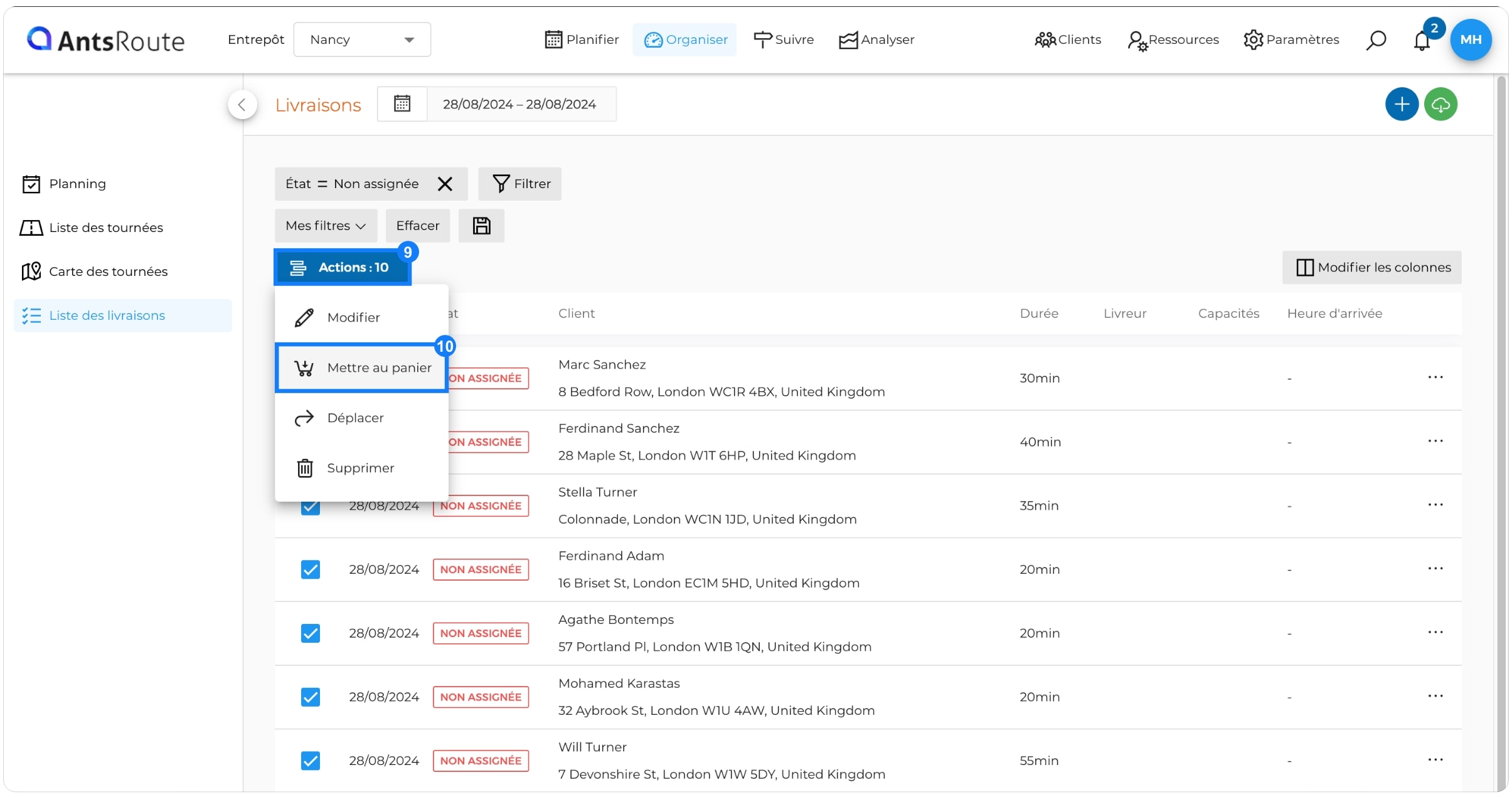Sort by the Client column header

[x=577, y=314]
